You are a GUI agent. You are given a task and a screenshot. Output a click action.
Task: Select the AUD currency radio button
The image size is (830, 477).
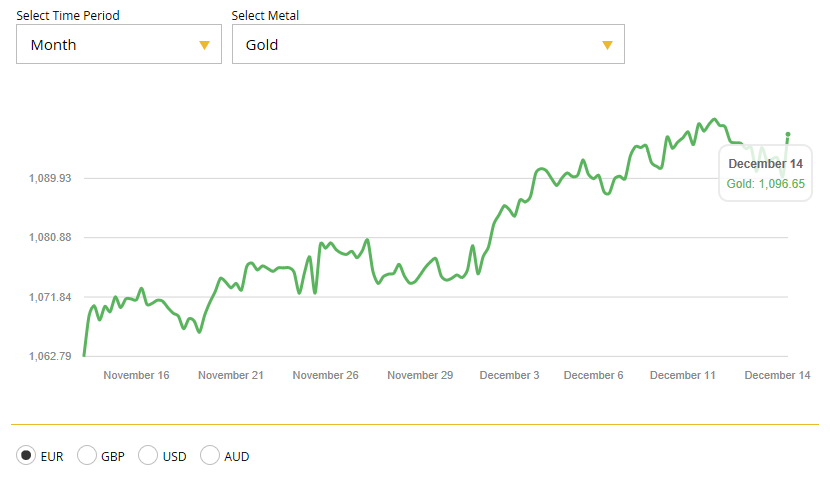[x=210, y=456]
